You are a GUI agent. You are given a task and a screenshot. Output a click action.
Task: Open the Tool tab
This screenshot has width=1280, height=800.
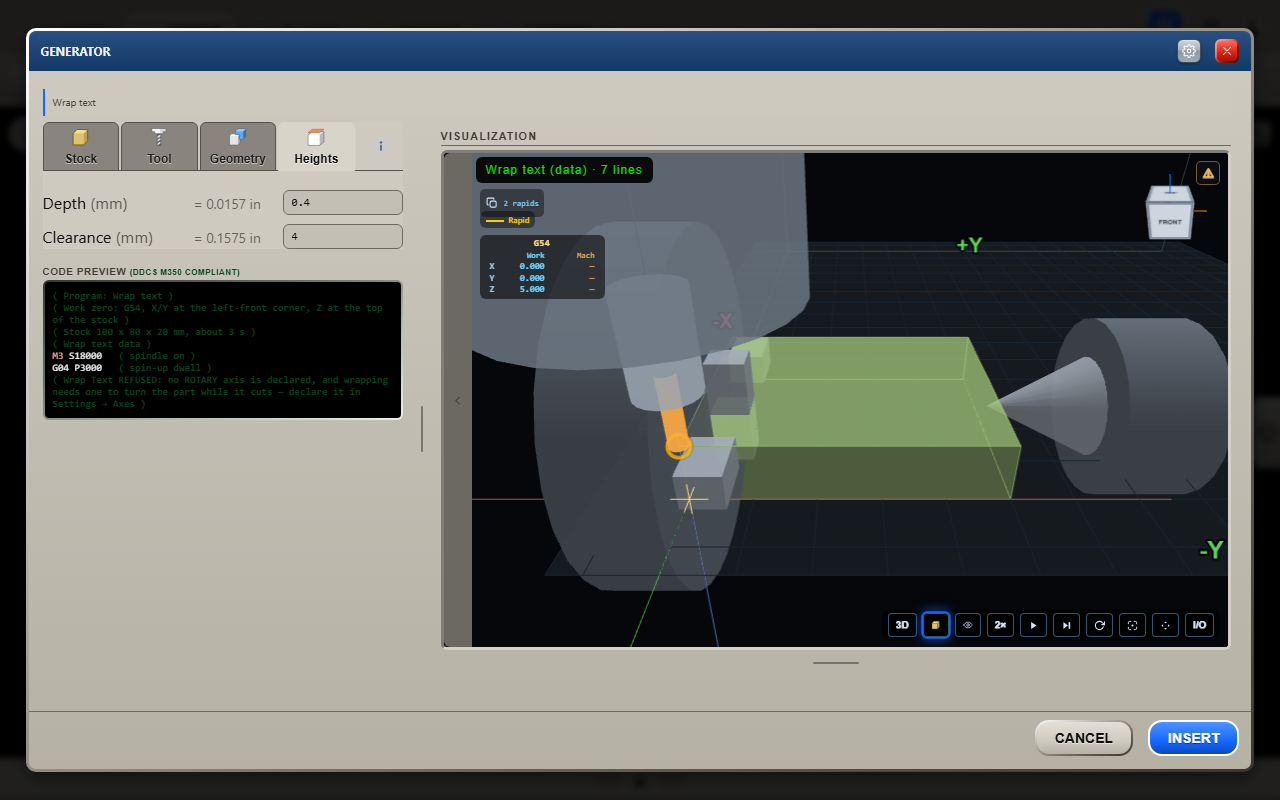coord(159,146)
